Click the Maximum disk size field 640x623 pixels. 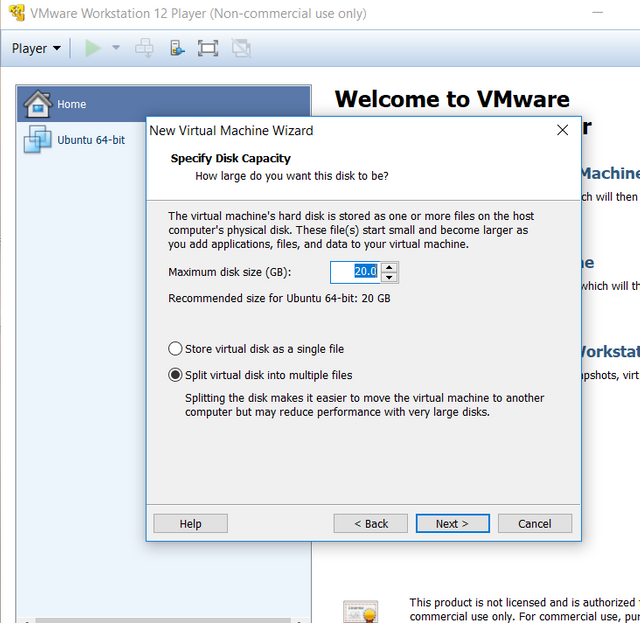(x=355, y=272)
